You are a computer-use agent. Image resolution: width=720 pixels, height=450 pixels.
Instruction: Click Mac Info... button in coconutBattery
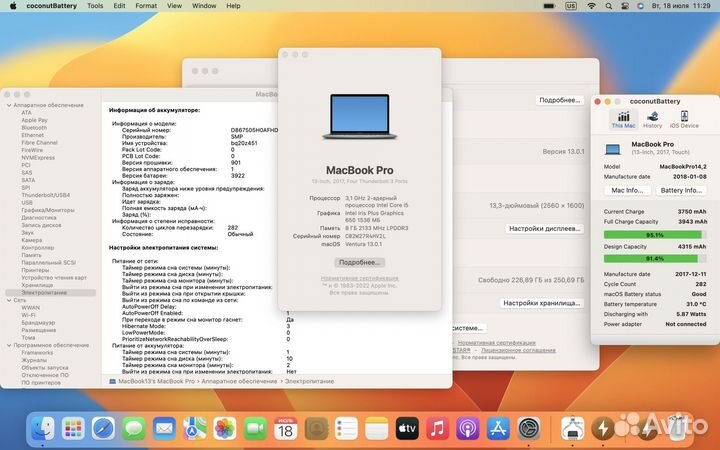[627, 190]
